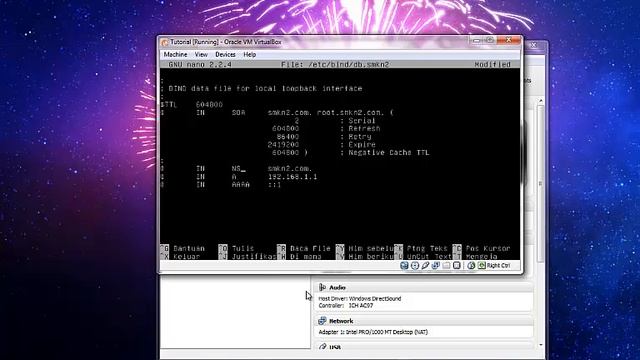This screenshot has width=640, height=360.
Task: Click the hard disk activity indicator icon
Action: click(x=404, y=265)
